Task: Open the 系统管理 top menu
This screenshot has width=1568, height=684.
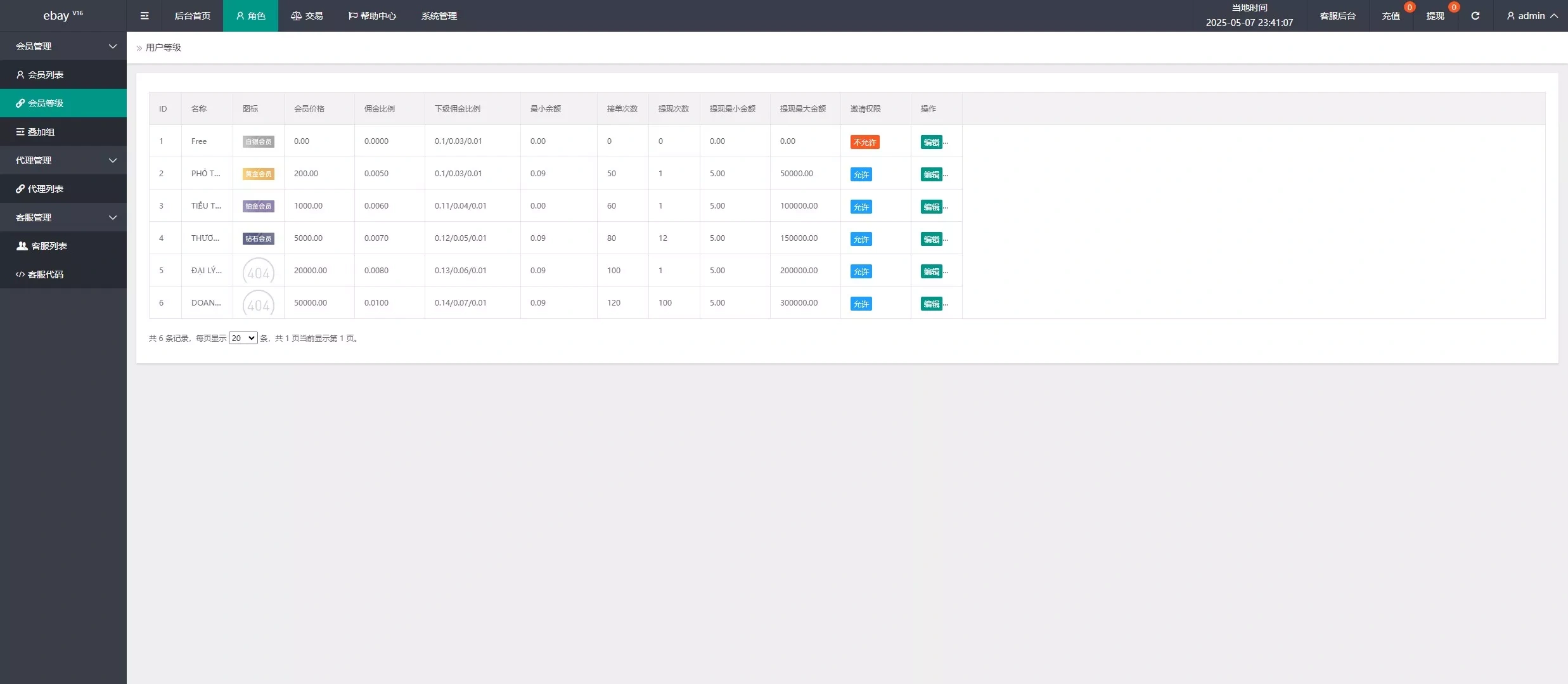Action: pyautogui.click(x=439, y=16)
